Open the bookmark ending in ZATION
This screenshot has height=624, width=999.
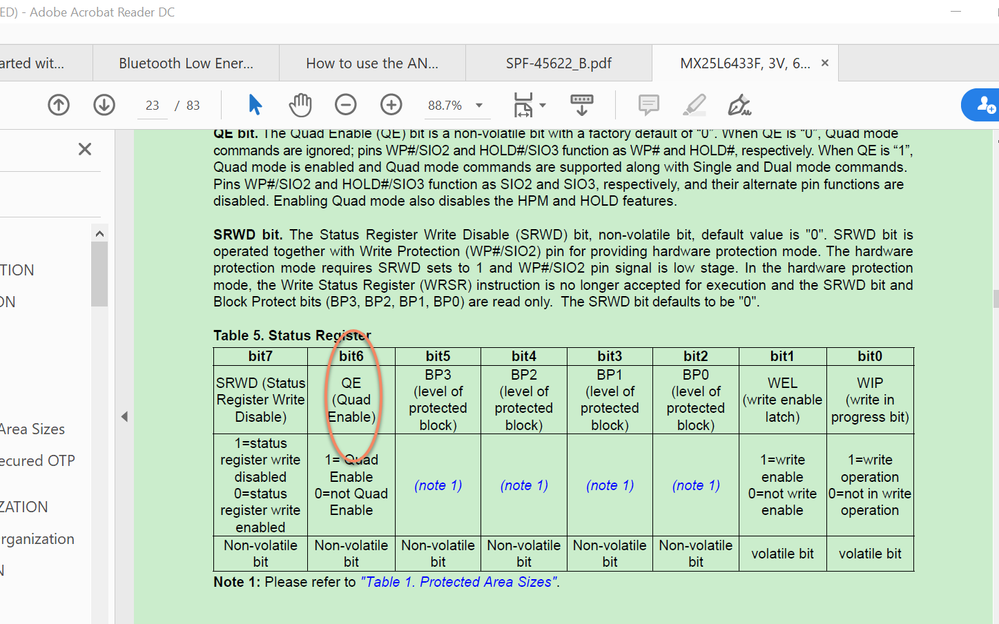point(24,507)
